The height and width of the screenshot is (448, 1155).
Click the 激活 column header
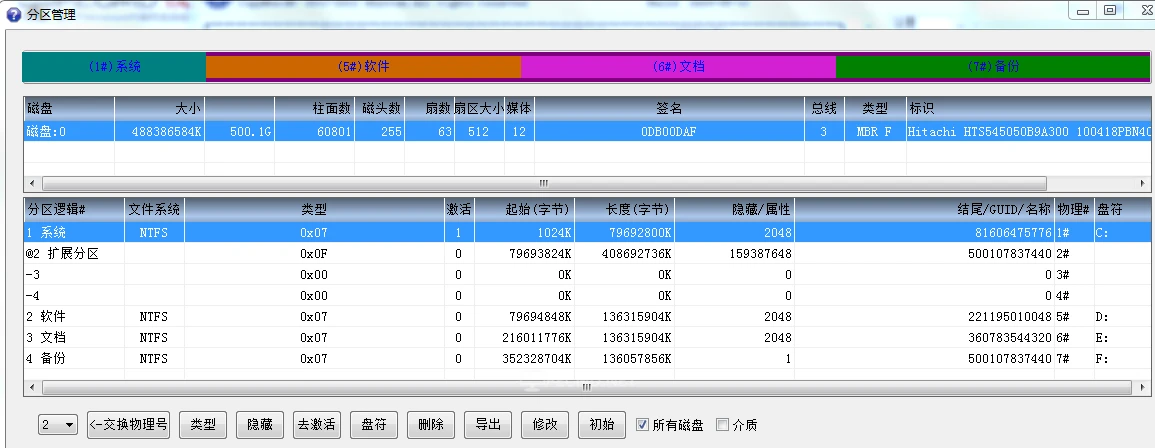click(459, 209)
